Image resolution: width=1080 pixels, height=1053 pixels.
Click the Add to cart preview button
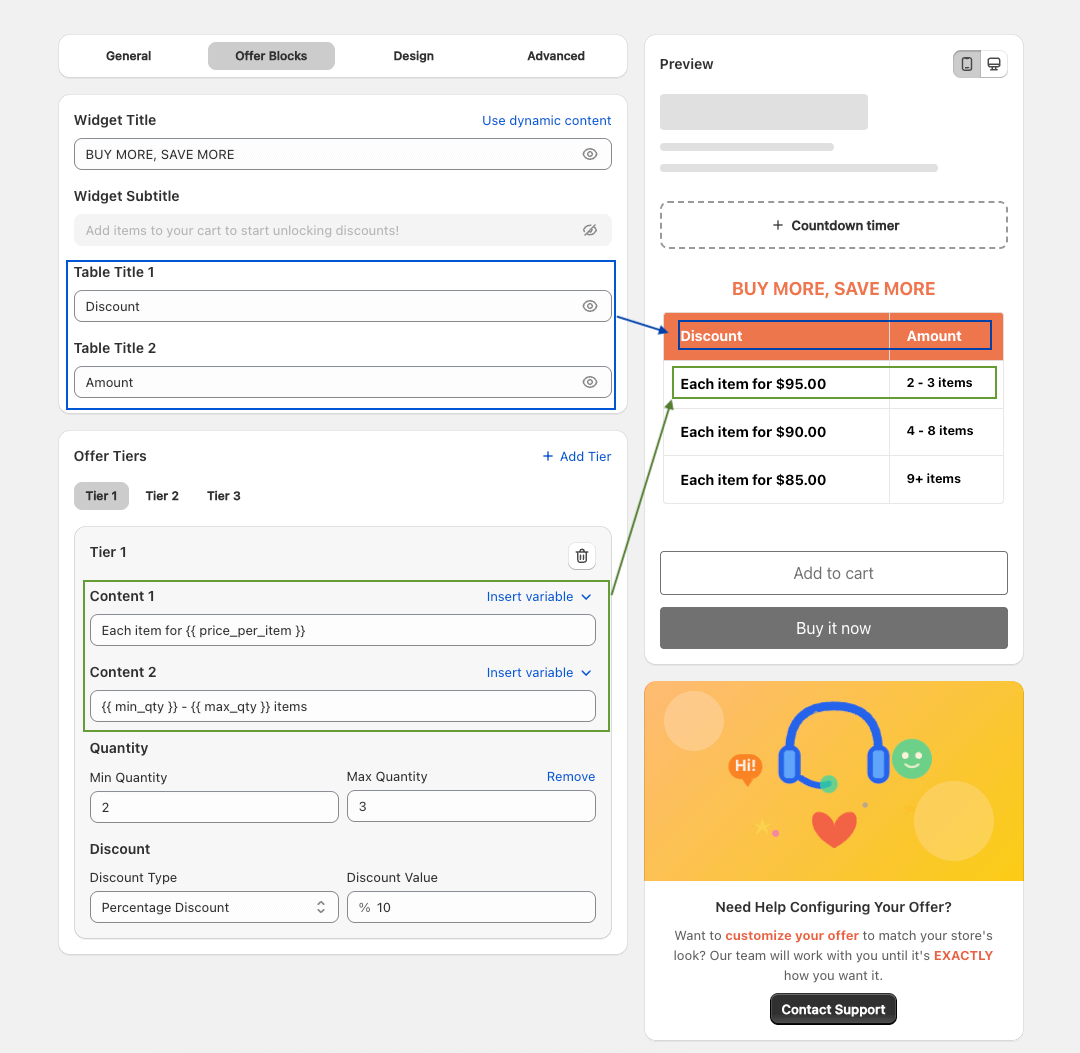pos(833,573)
